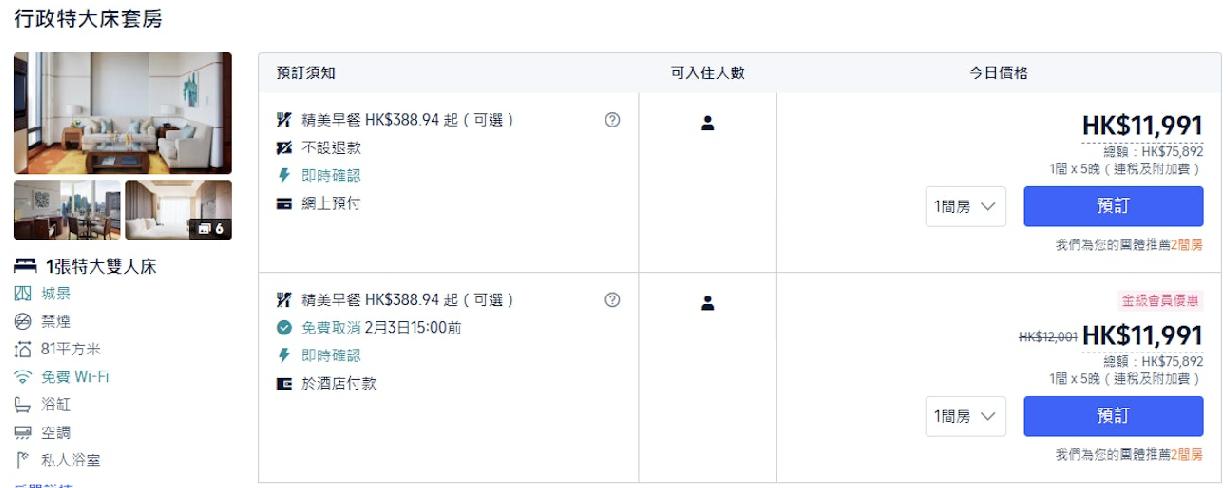The height and width of the screenshot is (488, 1226).
Task: Click the 免費取消 link text
Action: pyautogui.click(x=331, y=328)
